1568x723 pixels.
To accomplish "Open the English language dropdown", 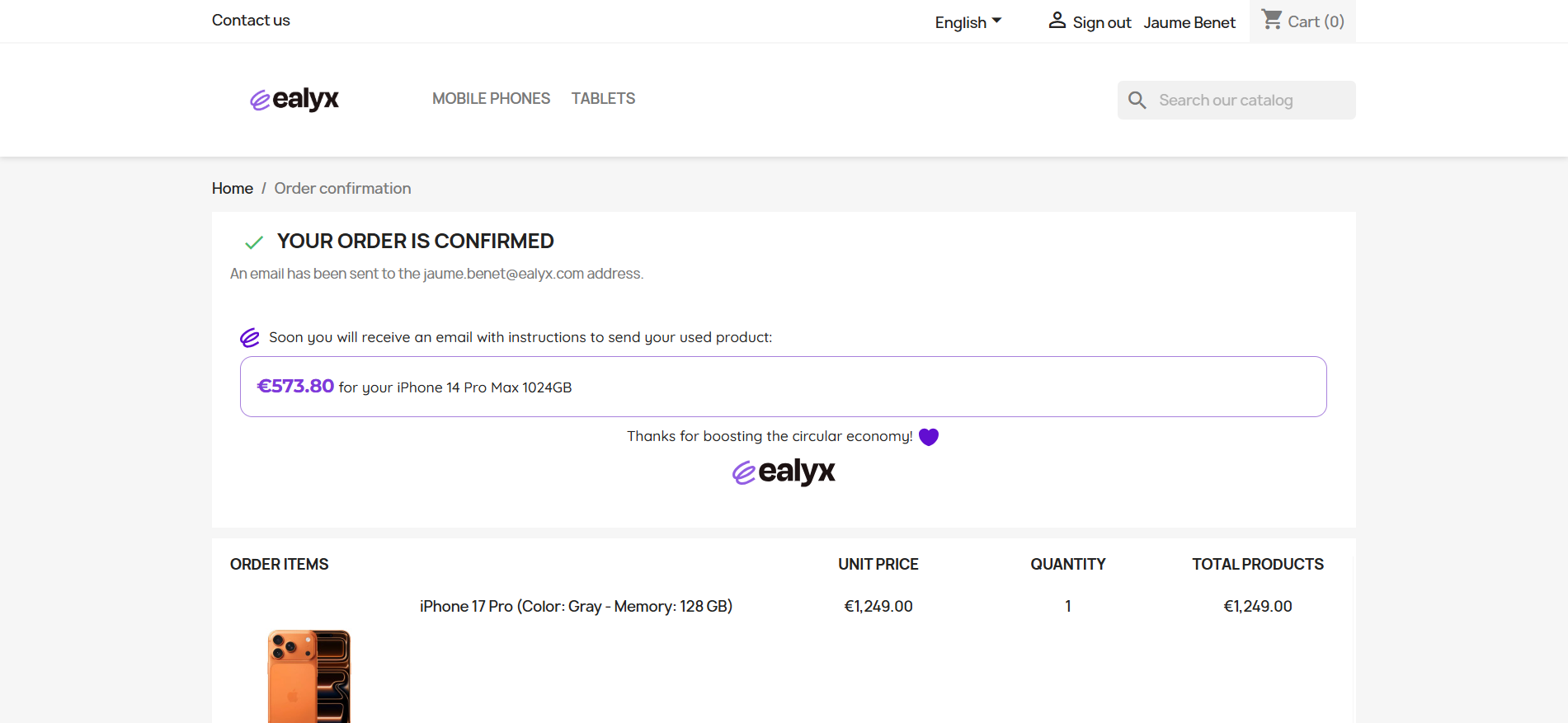I will [x=968, y=22].
